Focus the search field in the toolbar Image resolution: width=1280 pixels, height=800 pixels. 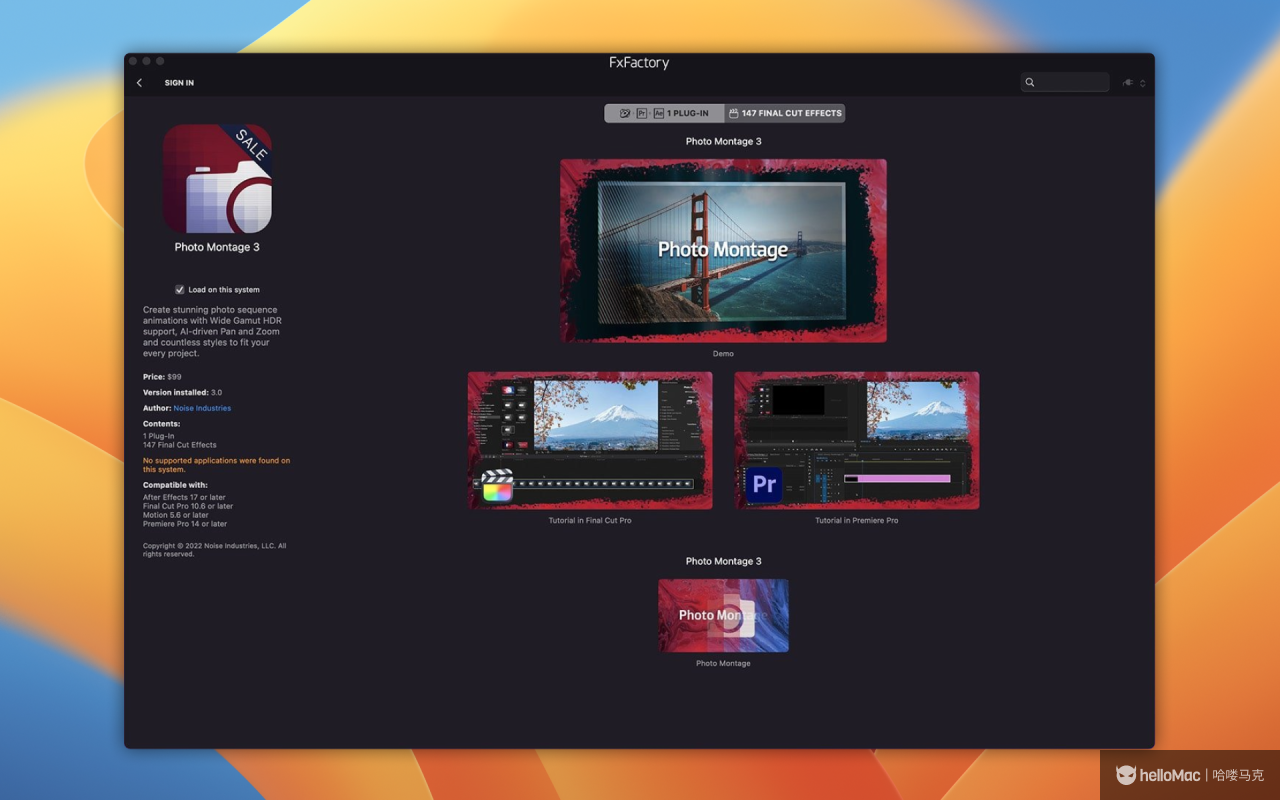(1065, 82)
